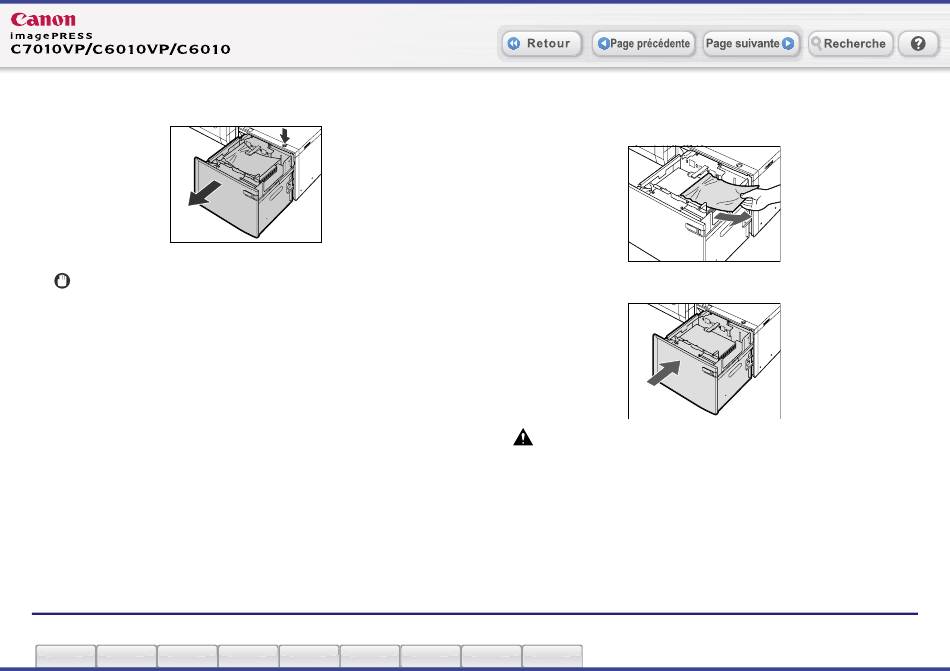Image resolution: width=950 pixels, height=671 pixels.
Task: Open help via question mark icon
Action: (x=917, y=44)
